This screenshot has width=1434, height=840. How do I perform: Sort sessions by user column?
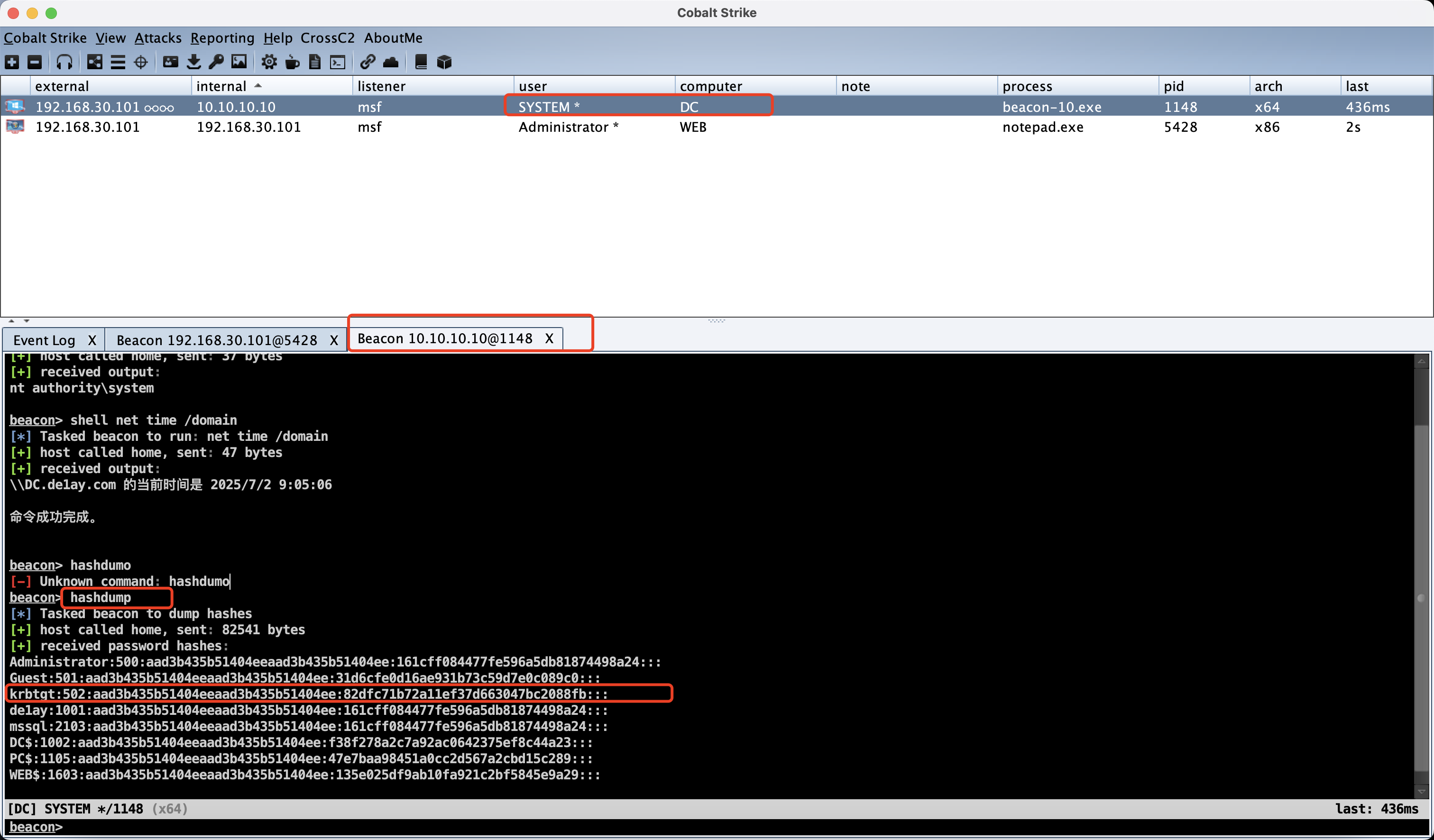594,86
